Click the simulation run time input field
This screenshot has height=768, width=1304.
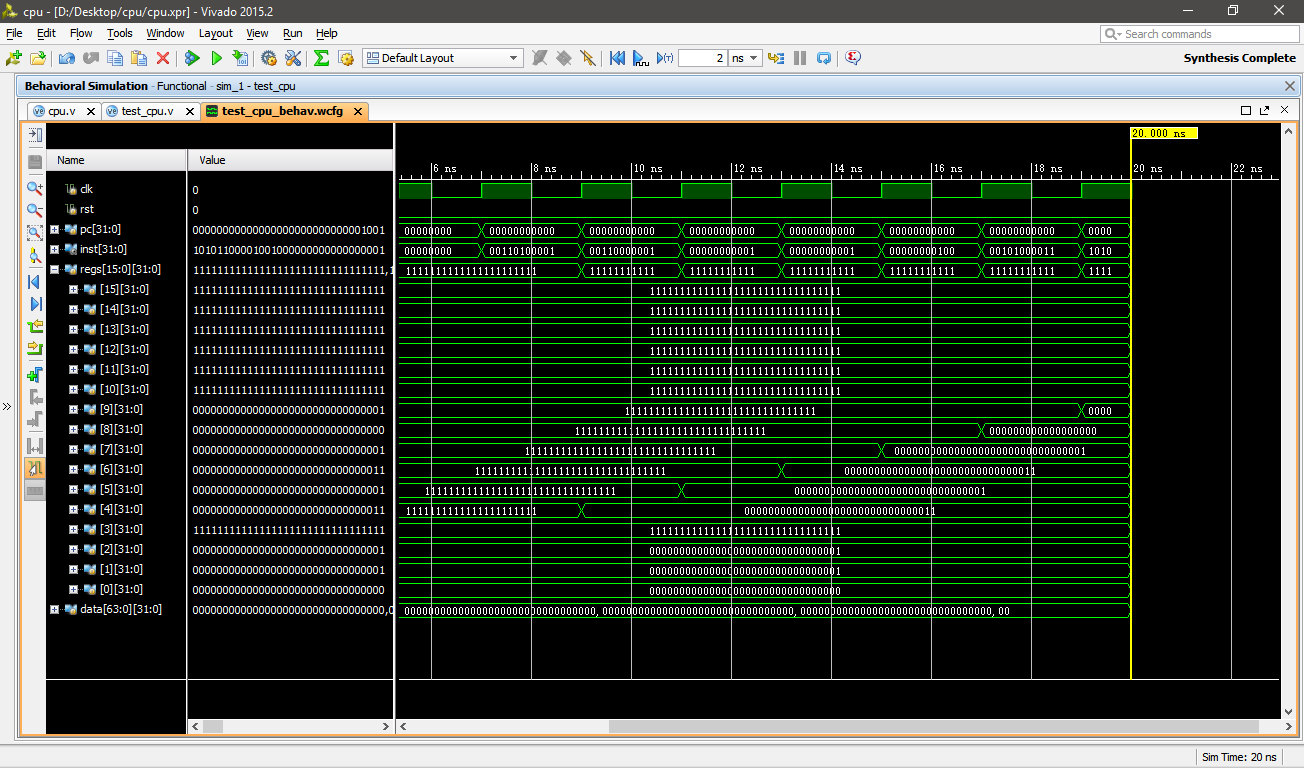click(x=703, y=58)
